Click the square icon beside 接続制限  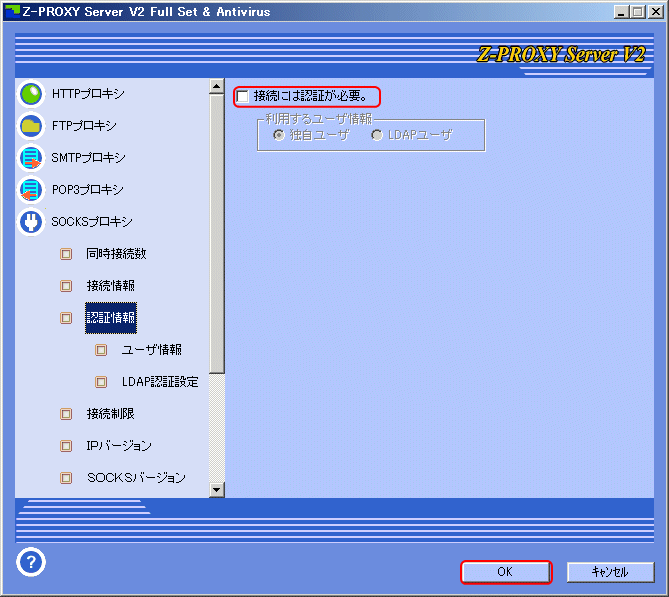pos(66,414)
